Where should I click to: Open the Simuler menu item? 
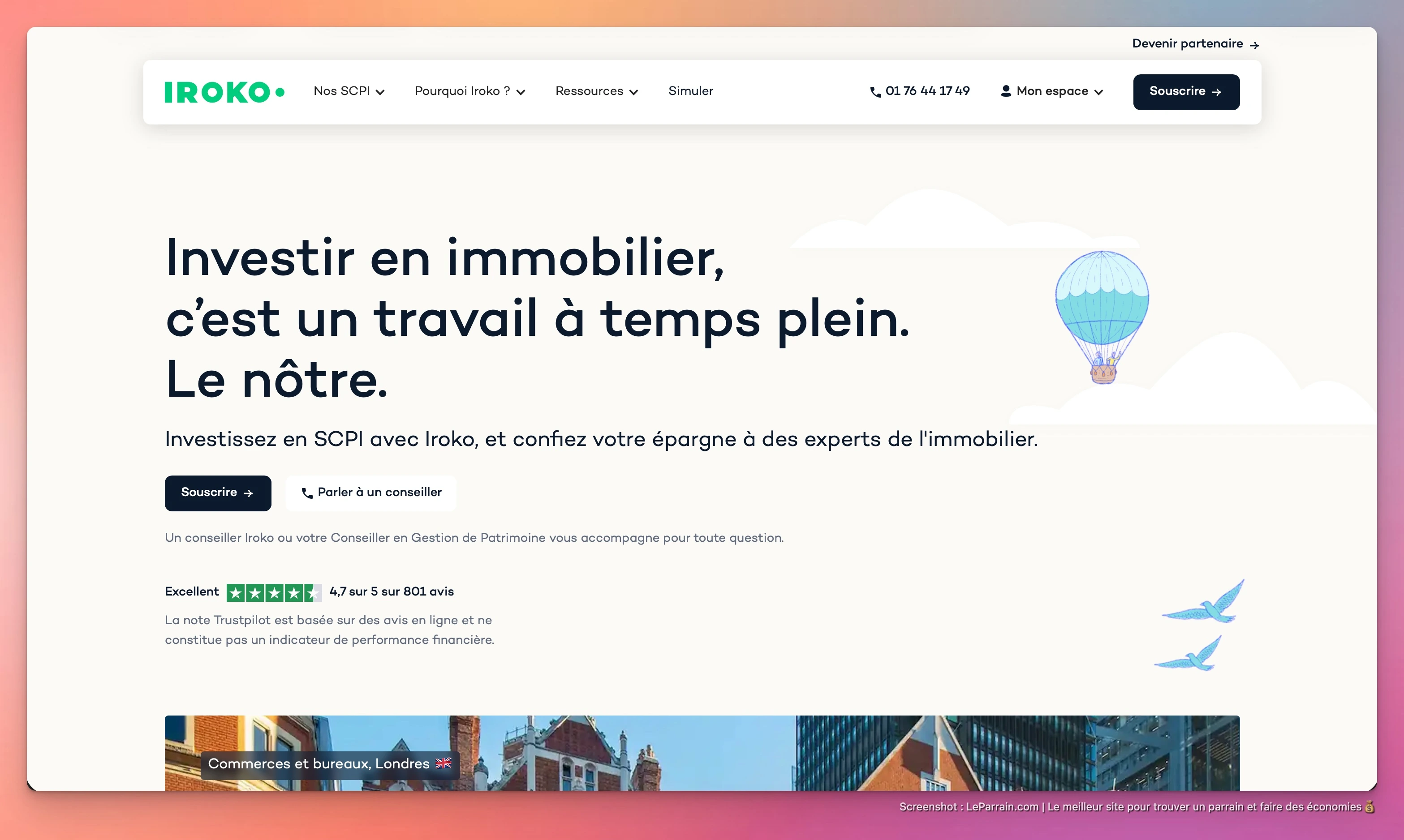tap(690, 91)
